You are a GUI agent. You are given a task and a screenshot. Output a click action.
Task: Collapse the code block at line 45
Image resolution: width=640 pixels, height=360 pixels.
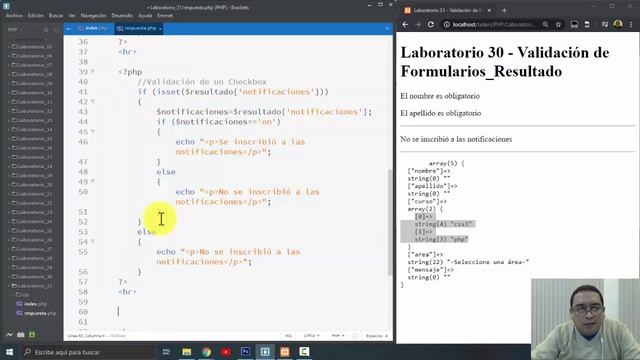[x=93, y=131]
